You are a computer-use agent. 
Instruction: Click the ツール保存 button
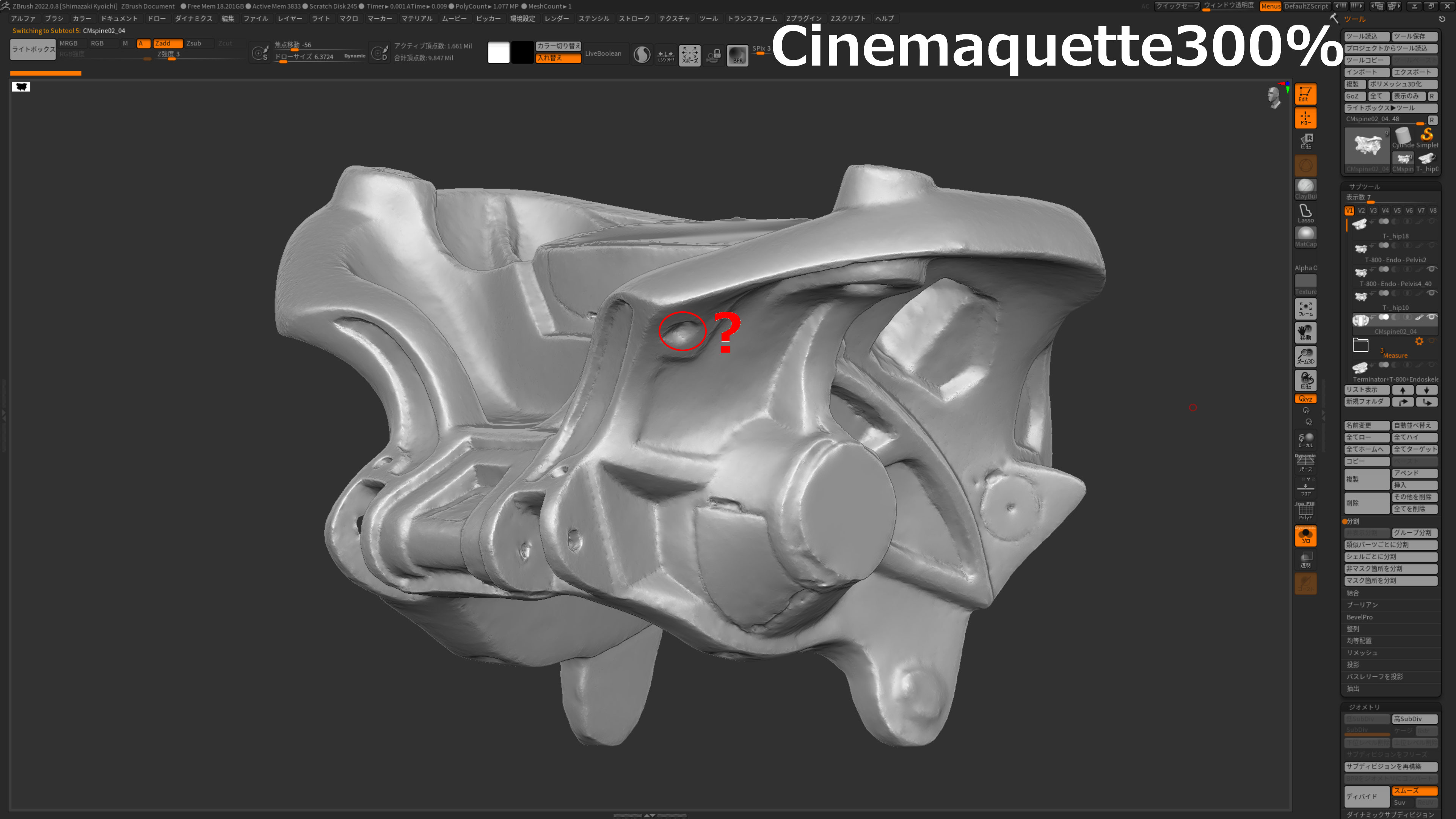point(1415,36)
